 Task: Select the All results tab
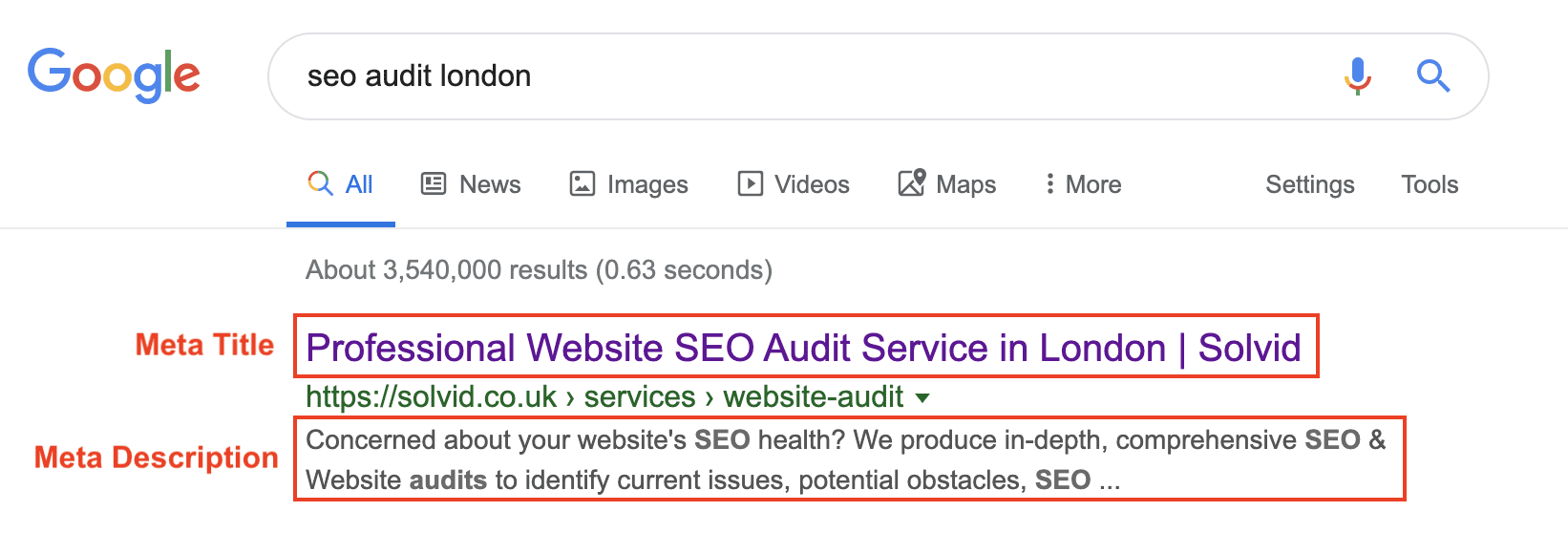tap(341, 184)
